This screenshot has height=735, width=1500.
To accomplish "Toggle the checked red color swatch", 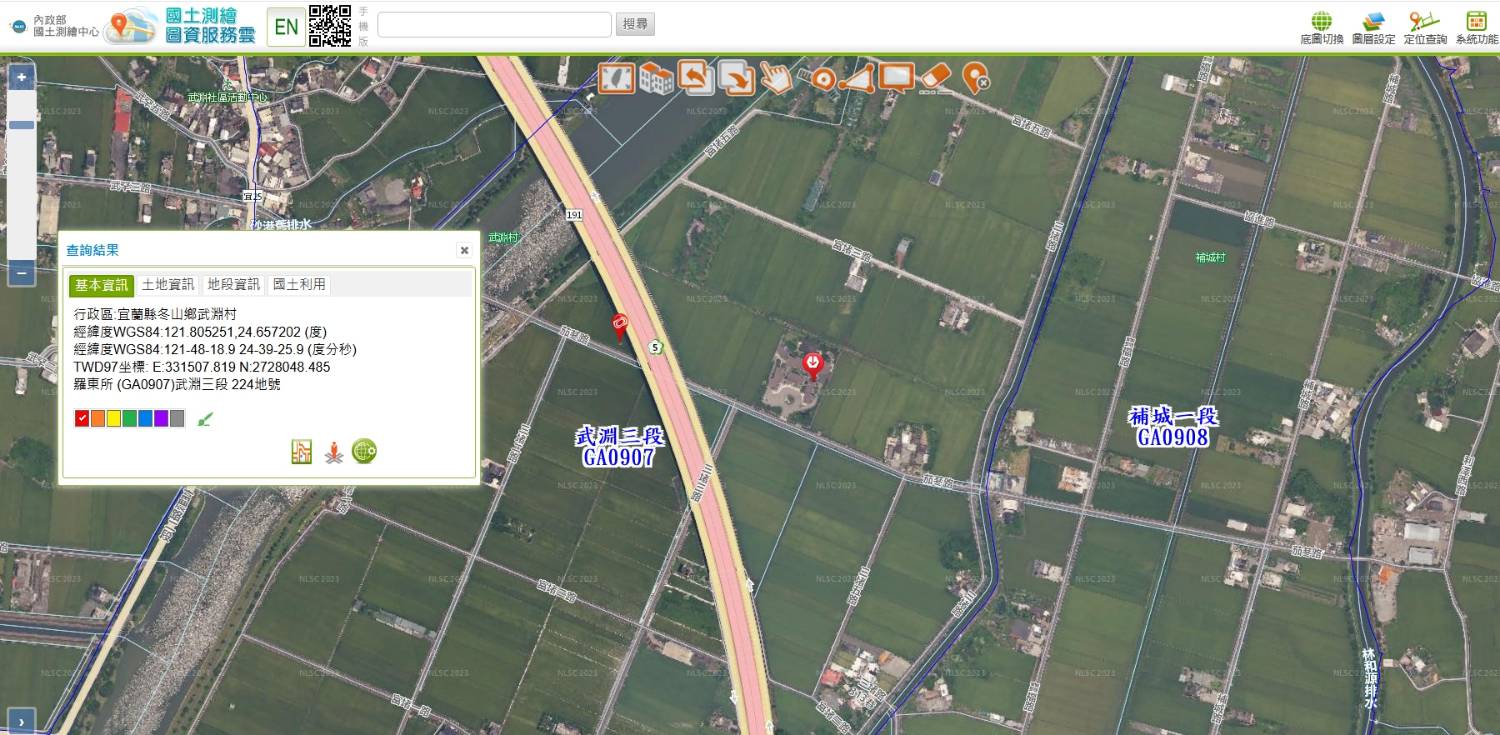I will [x=82, y=418].
